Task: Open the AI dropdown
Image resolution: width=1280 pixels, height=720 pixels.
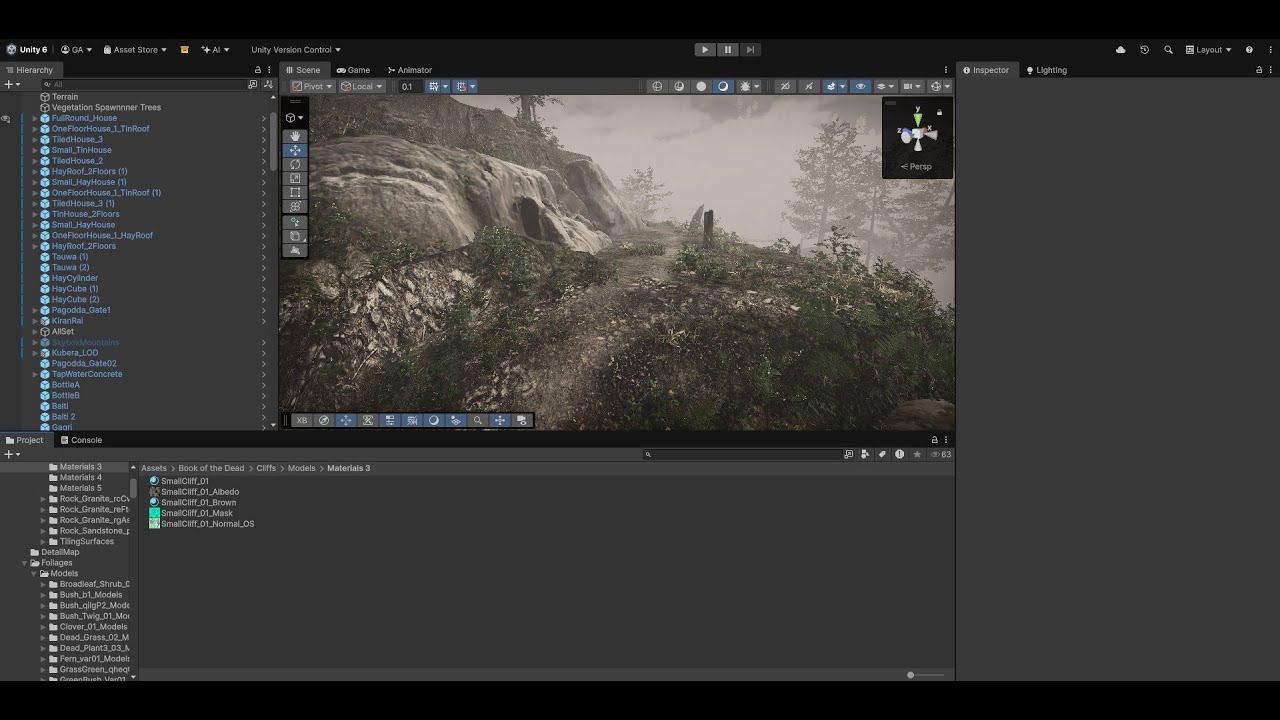Action: (x=215, y=49)
